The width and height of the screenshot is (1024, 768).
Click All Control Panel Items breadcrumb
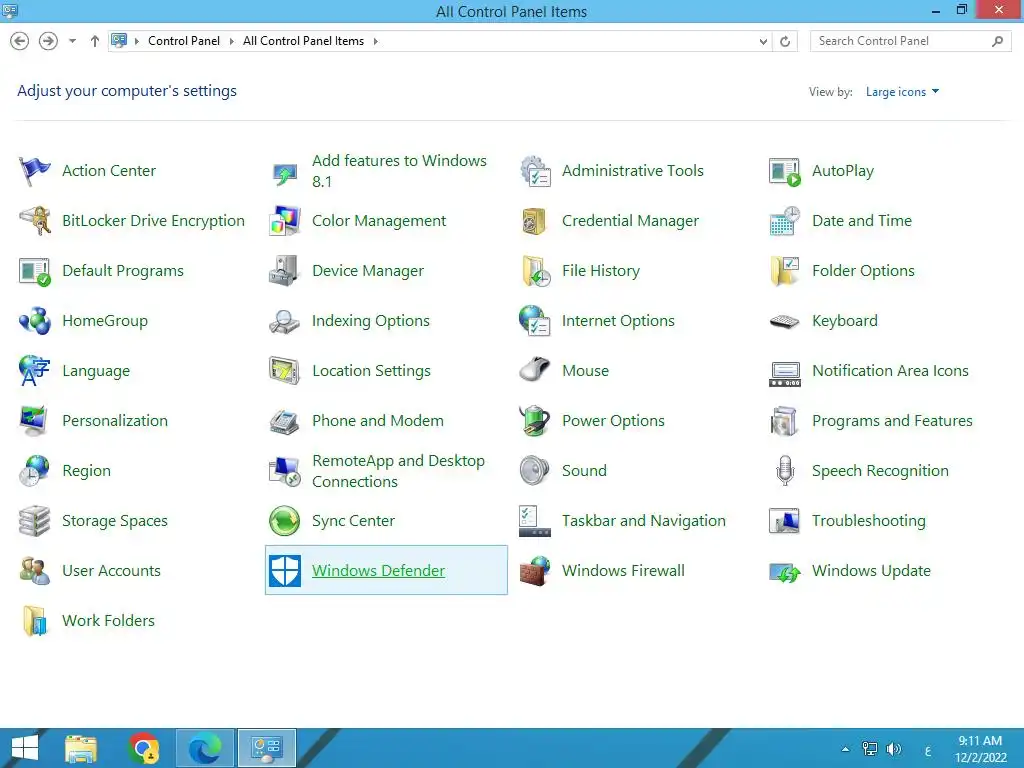coord(304,41)
